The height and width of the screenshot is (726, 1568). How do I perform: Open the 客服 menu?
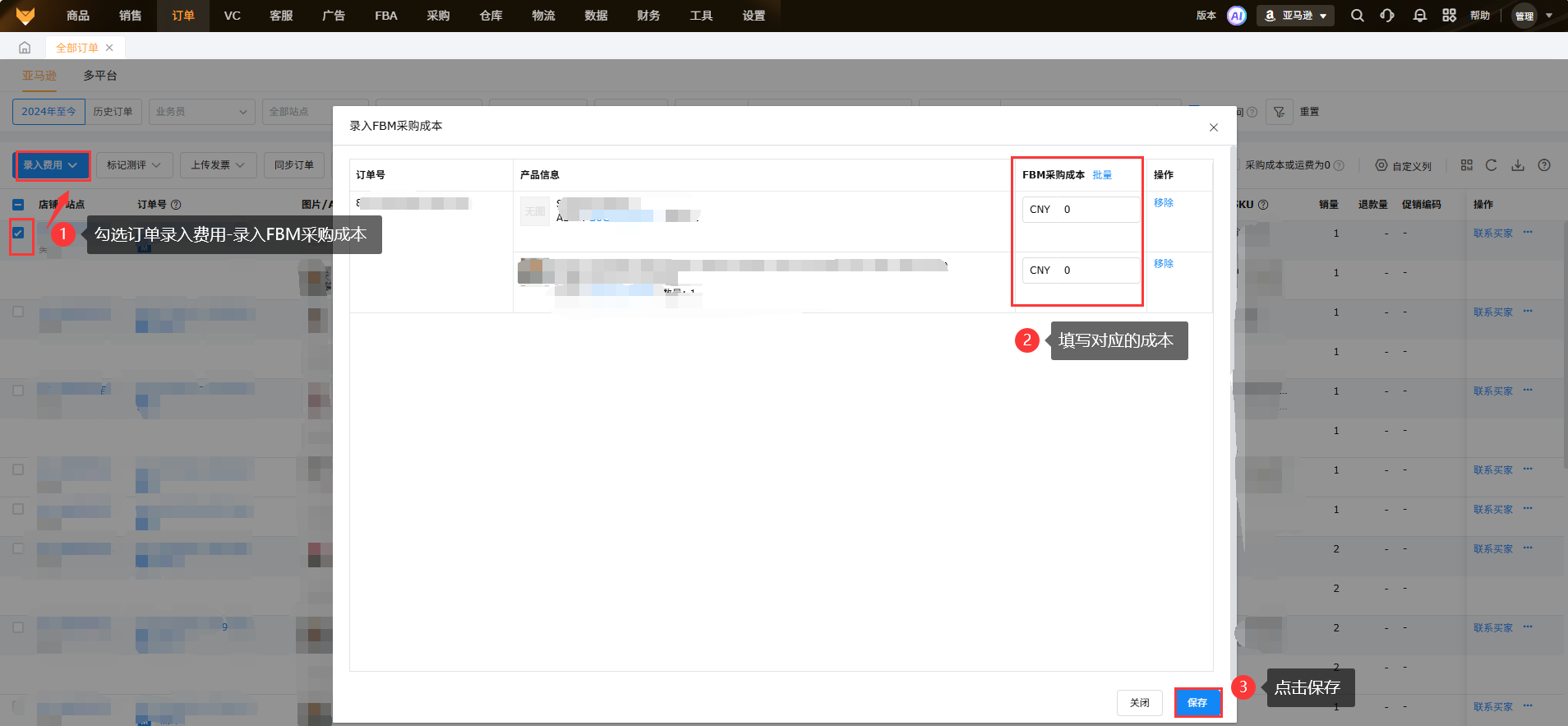281,16
